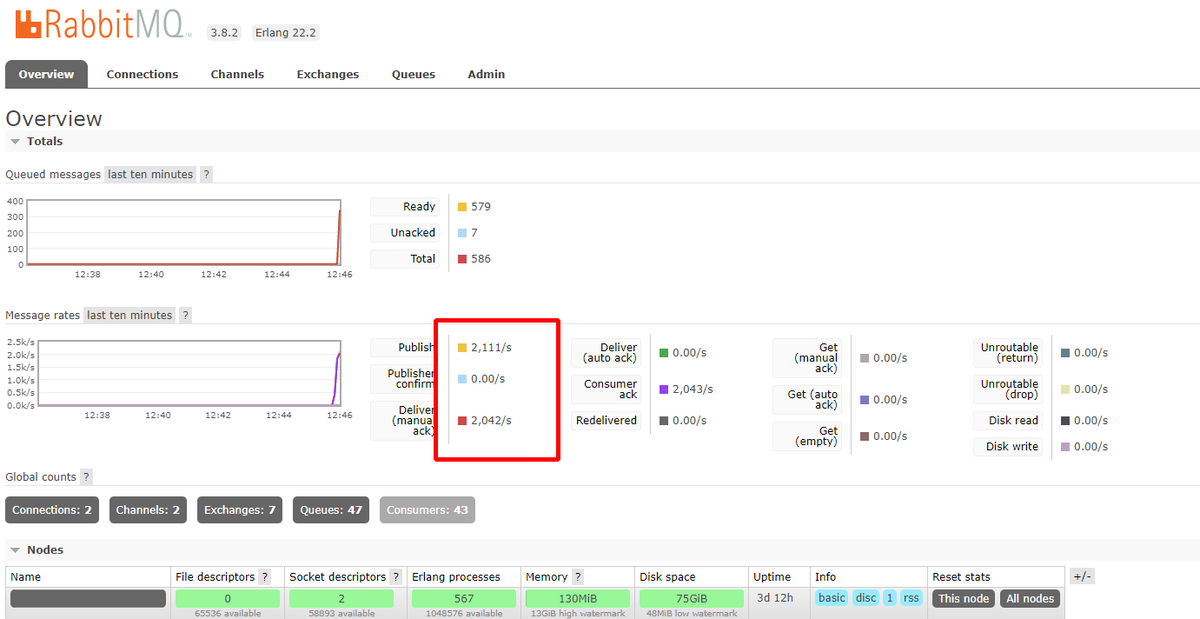Click the redacted node name link

pyautogui.click(x=88, y=598)
